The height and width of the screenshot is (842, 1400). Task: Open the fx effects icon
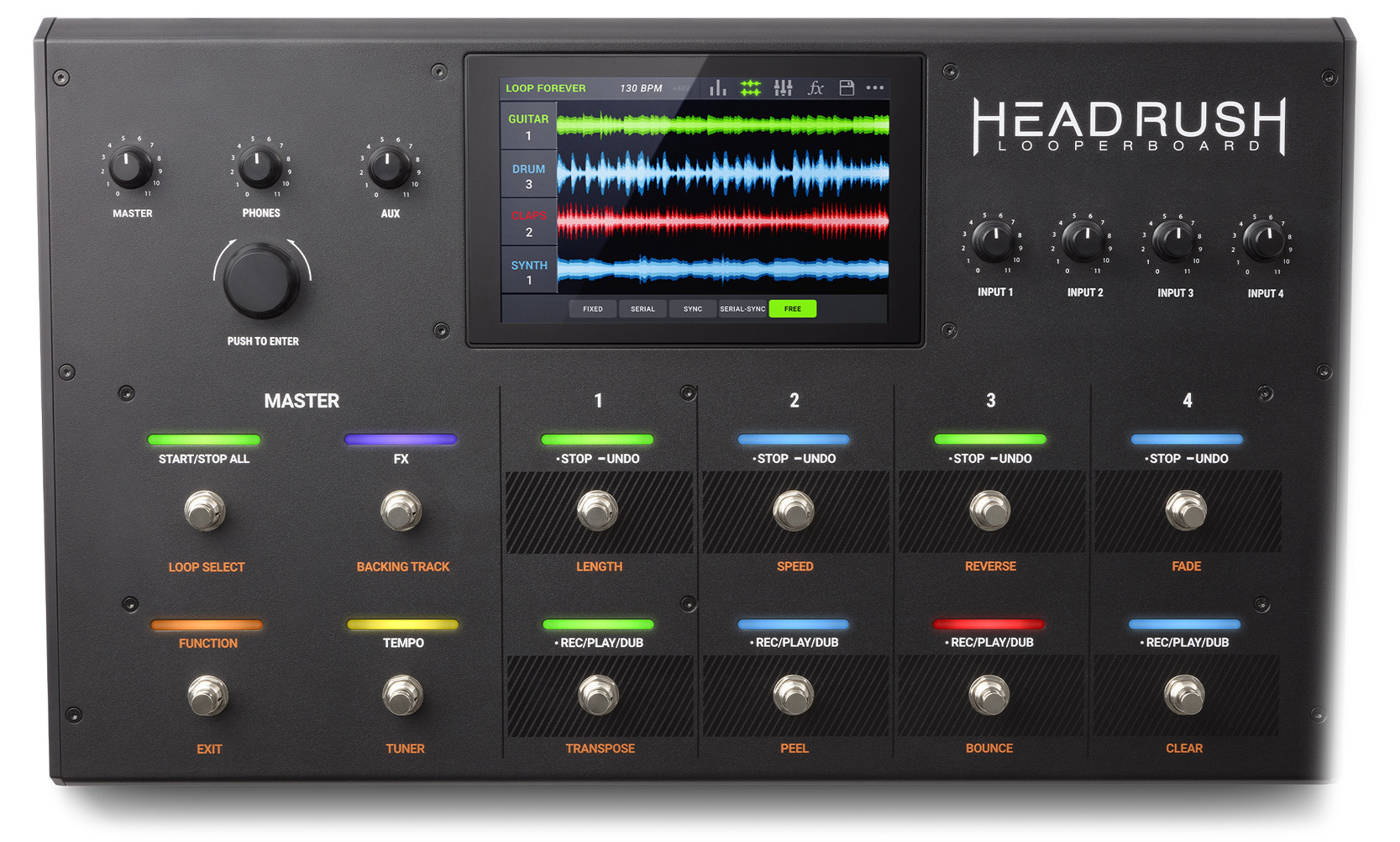tap(815, 88)
